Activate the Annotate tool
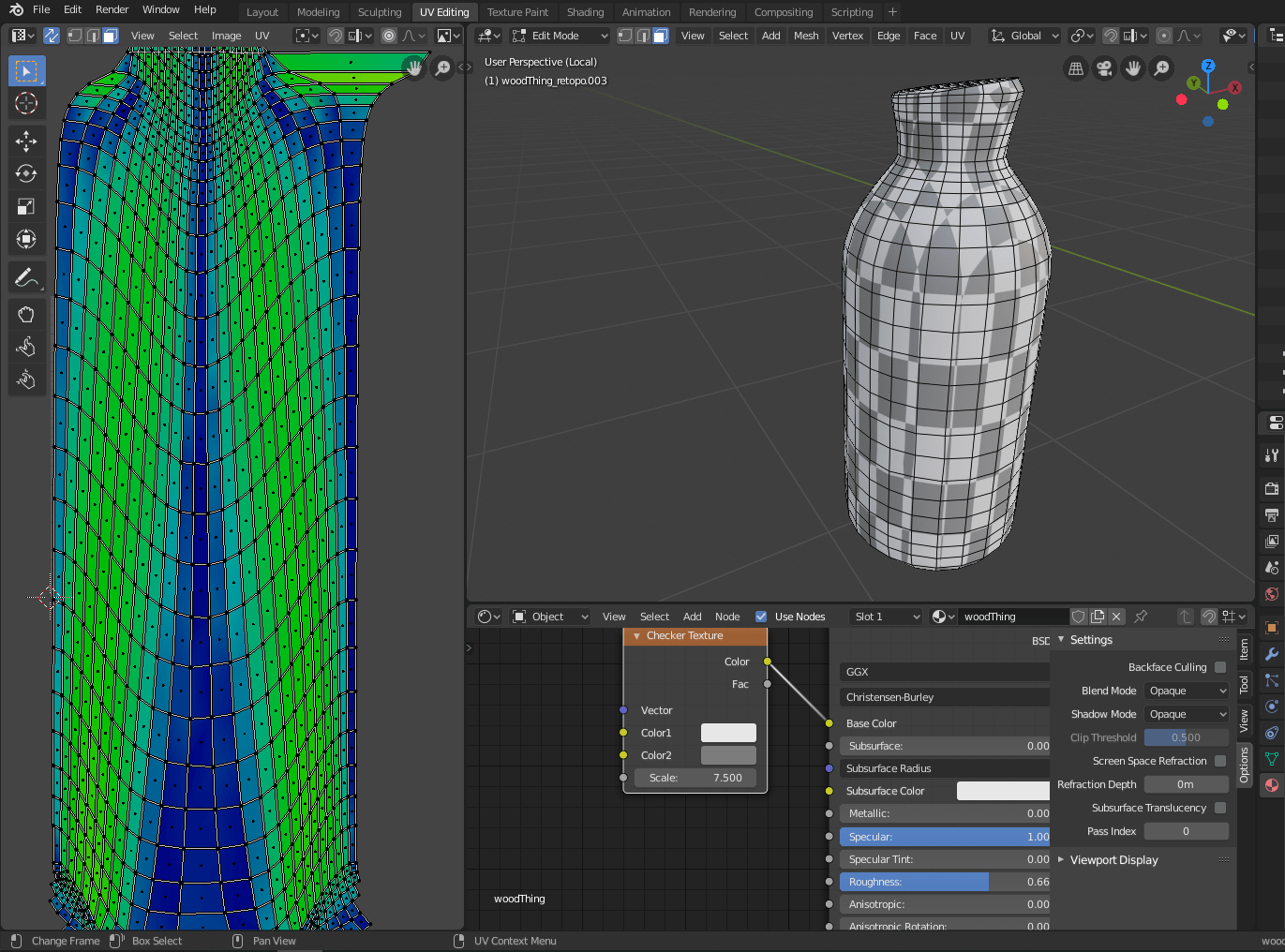The height and width of the screenshot is (952, 1285). pyautogui.click(x=26, y=276)
